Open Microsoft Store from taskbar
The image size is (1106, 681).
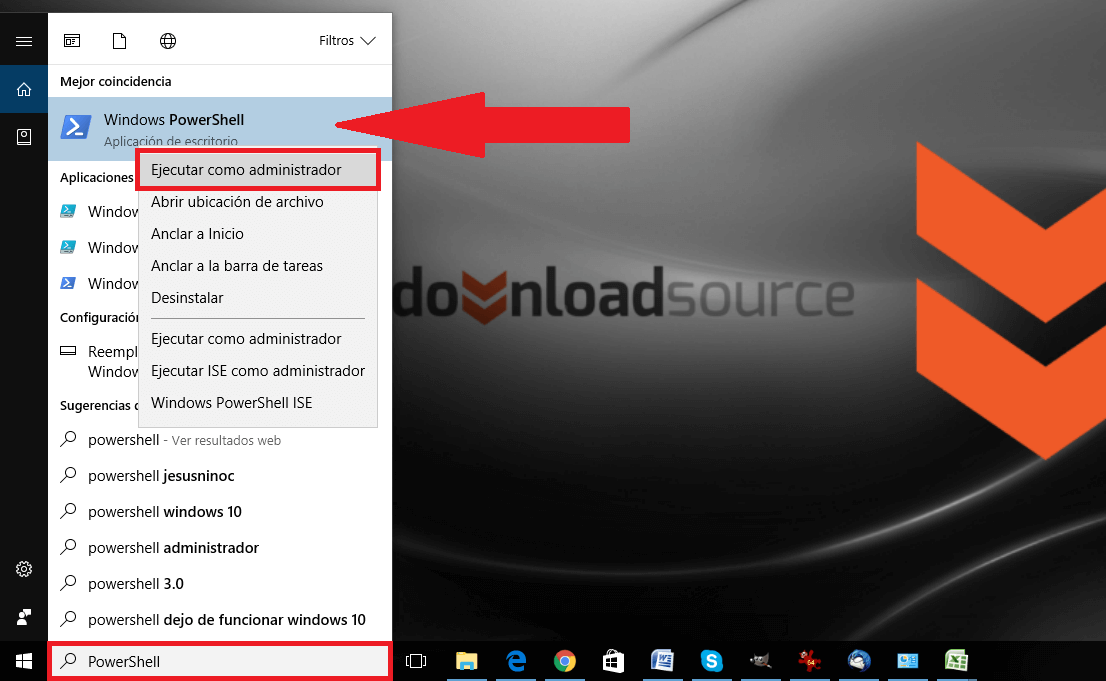coord(613,661)
